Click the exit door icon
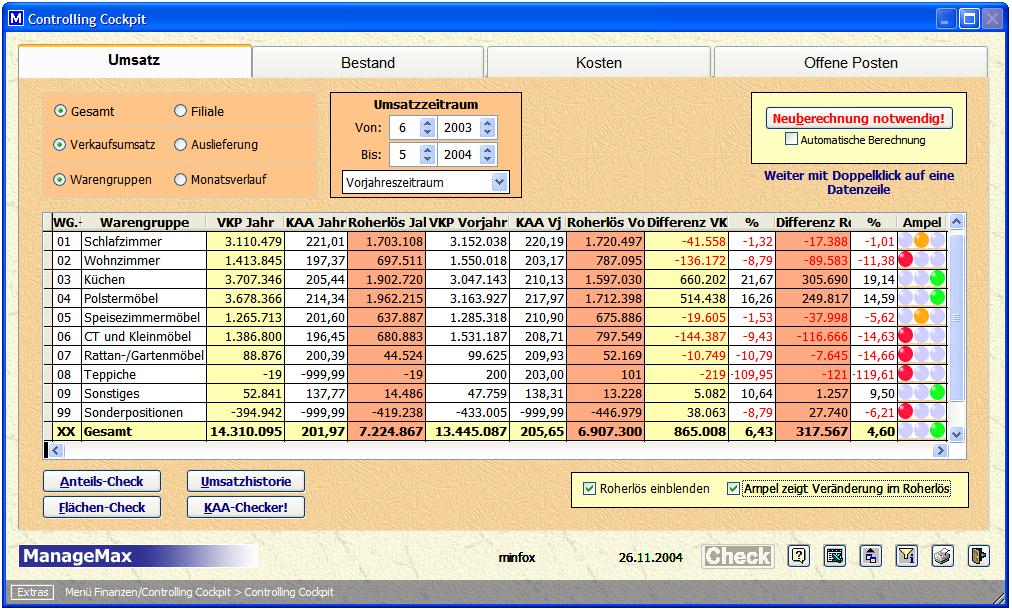This screenshot has width=1012, height=610. (x=977, y=557)
